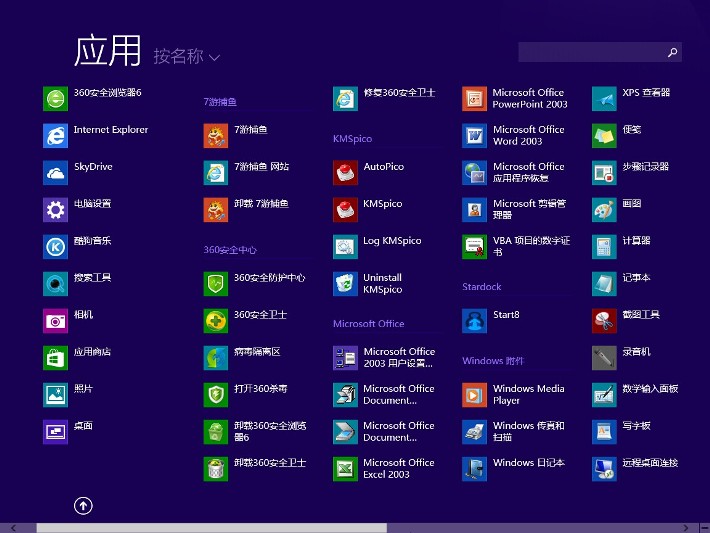Open Microsoft Office PowerPoint 2003
Screen dimensions: 710x533
click(x=474, y=98)
